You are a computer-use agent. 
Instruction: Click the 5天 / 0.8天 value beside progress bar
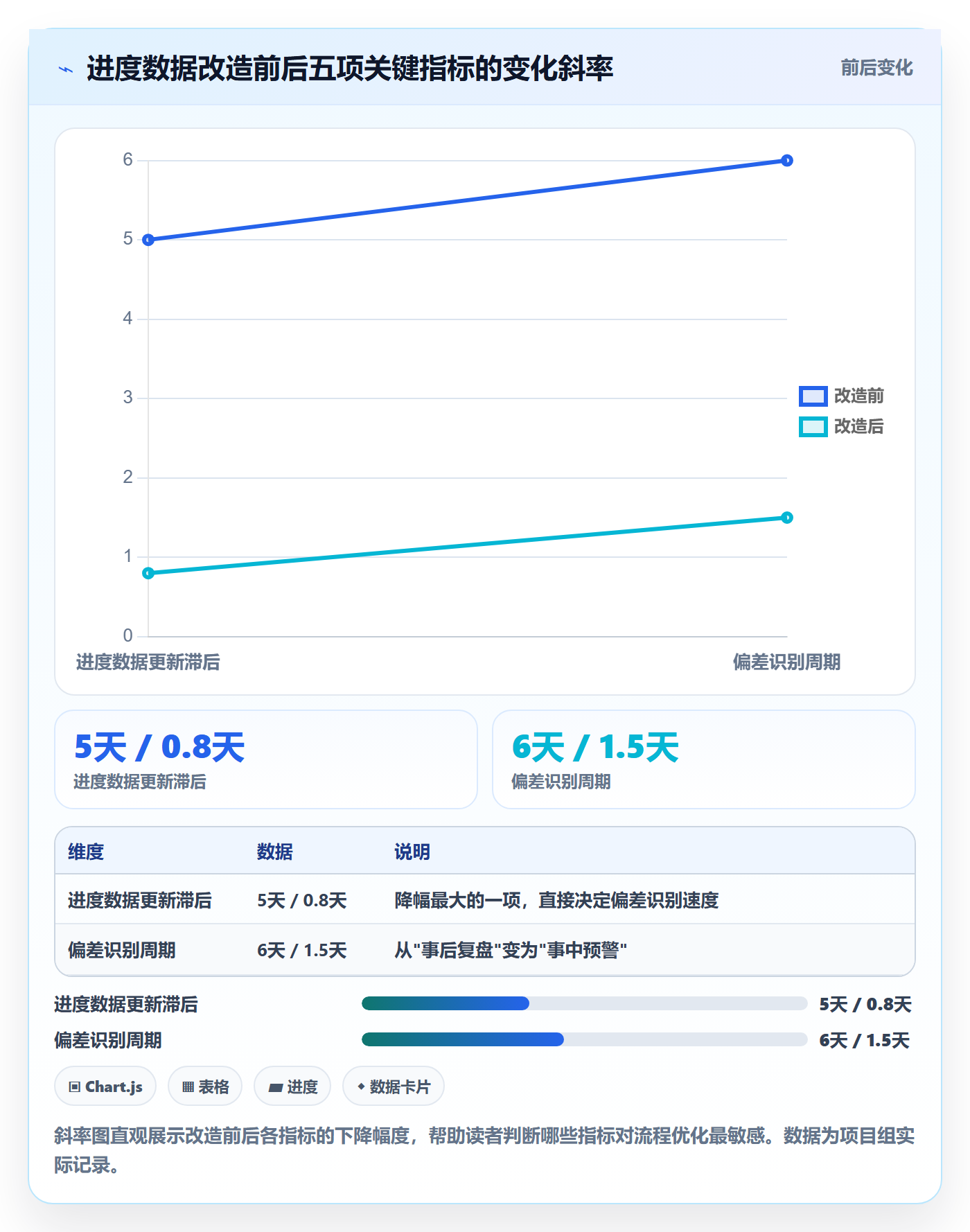865,1004
